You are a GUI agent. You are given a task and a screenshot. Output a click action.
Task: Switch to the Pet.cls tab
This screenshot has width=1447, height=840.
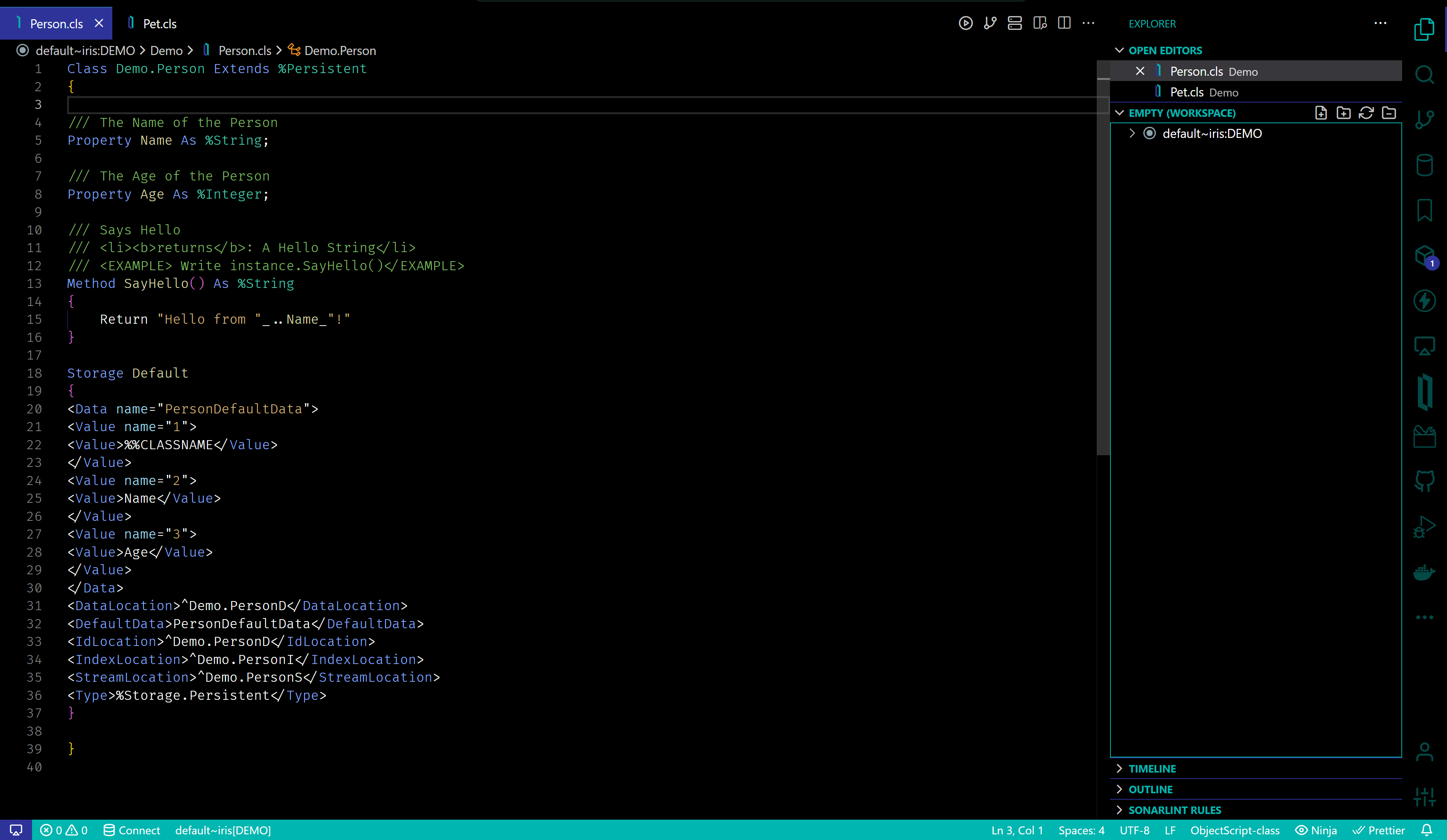[159, 23]
